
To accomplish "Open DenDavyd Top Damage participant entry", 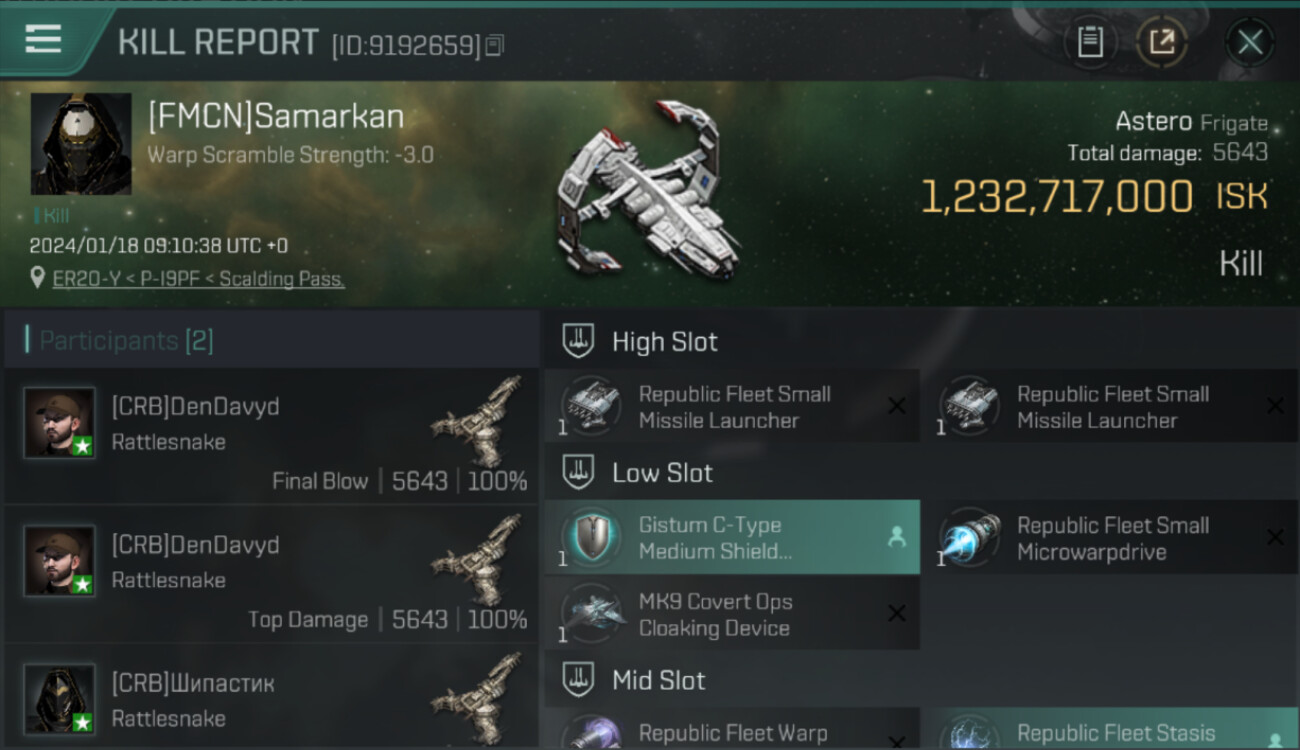I will tap(271, 574).
